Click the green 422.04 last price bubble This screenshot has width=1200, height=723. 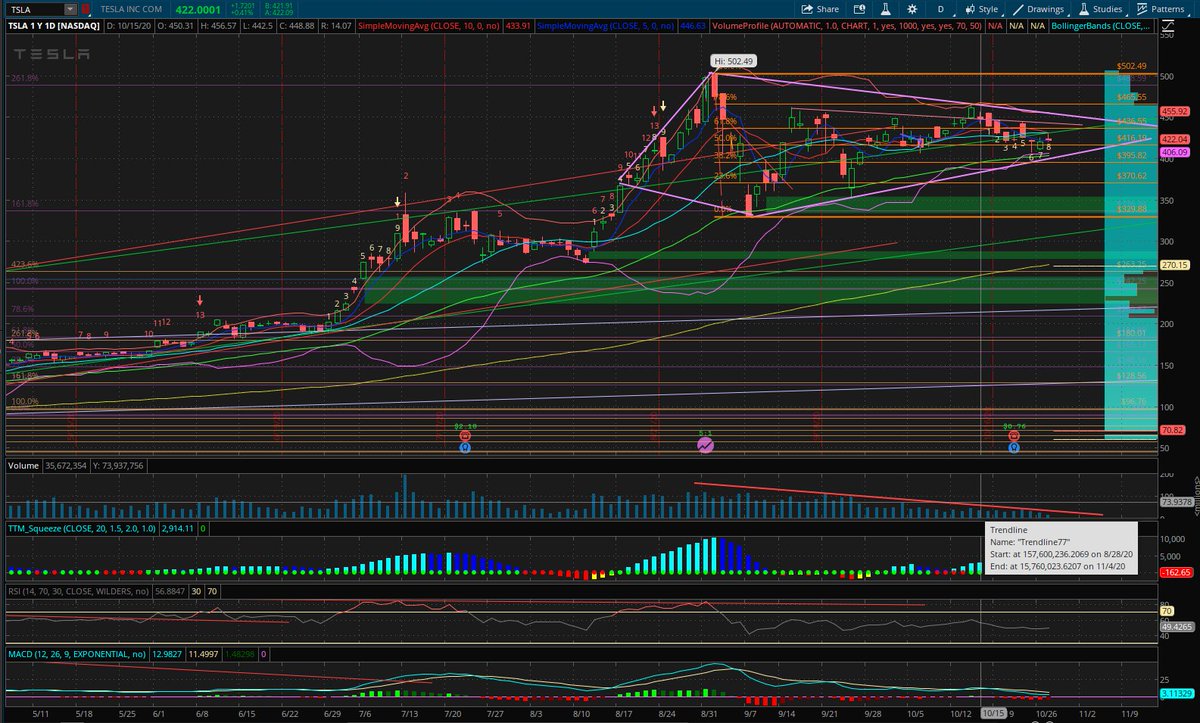click(x=1174, y=139)
